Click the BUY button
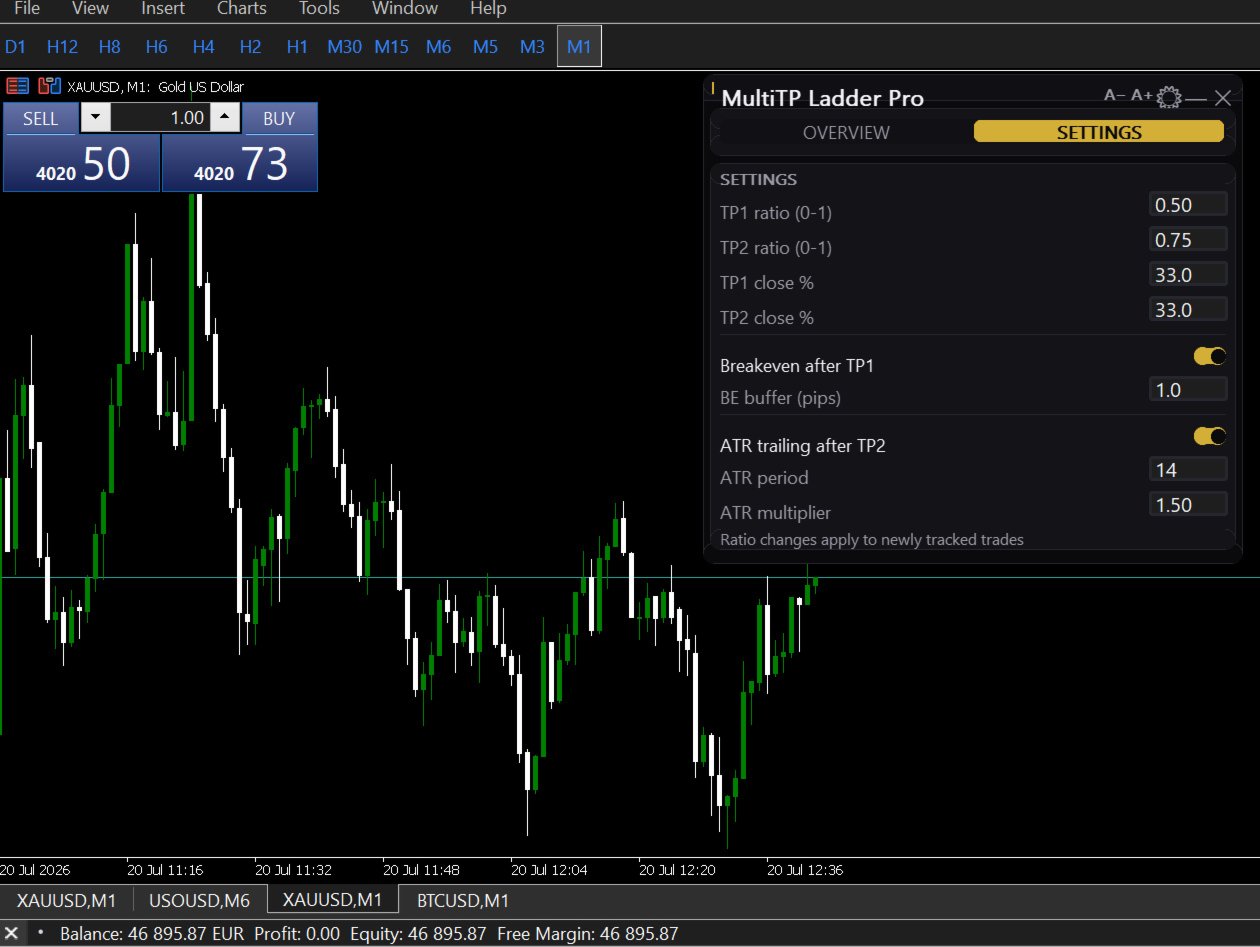 [279, 118]
